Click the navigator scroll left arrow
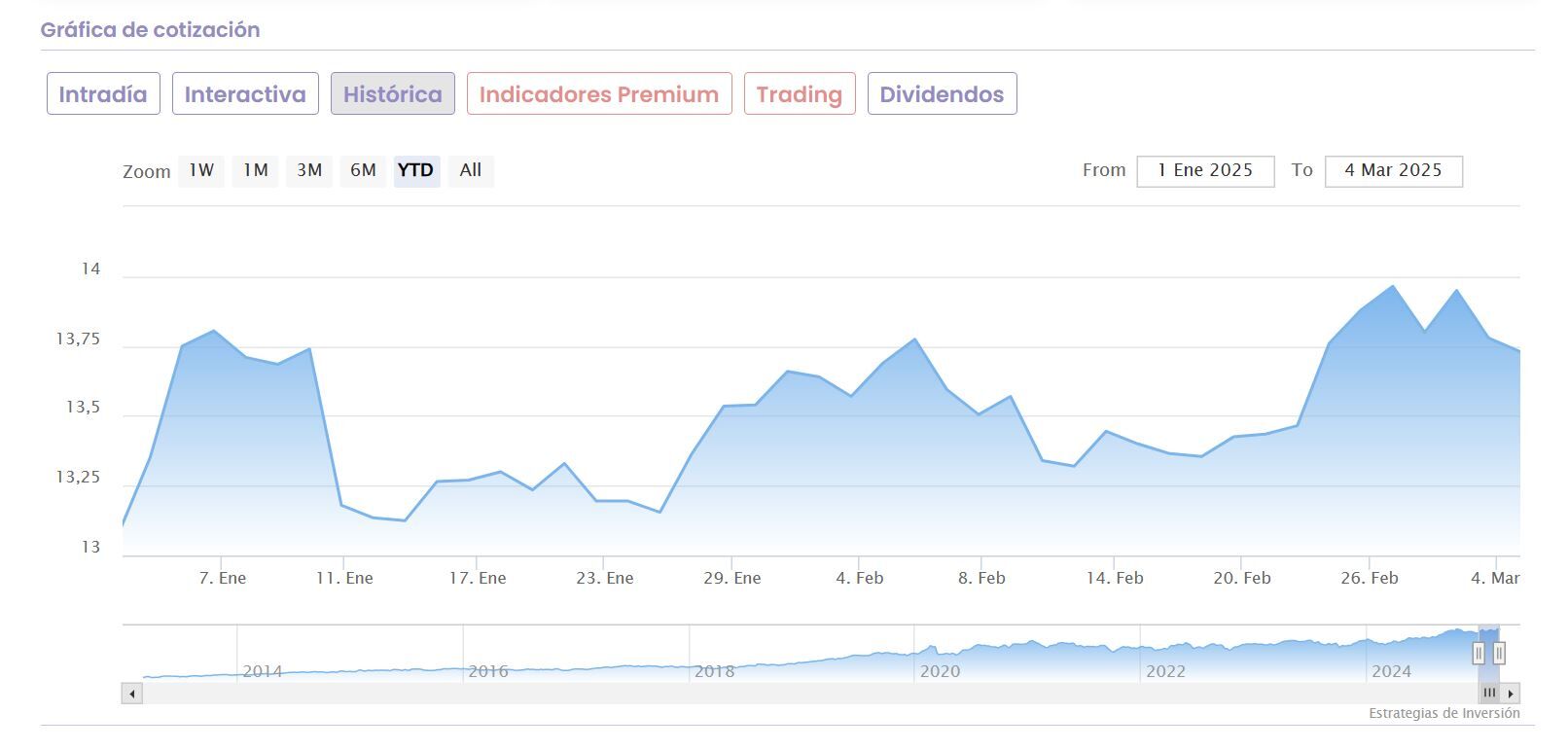 [132, 694]
